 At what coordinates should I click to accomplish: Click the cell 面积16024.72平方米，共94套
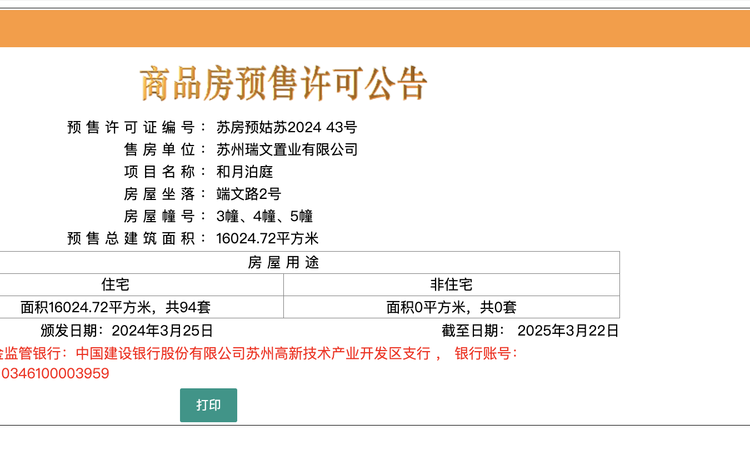pos(115,307)
